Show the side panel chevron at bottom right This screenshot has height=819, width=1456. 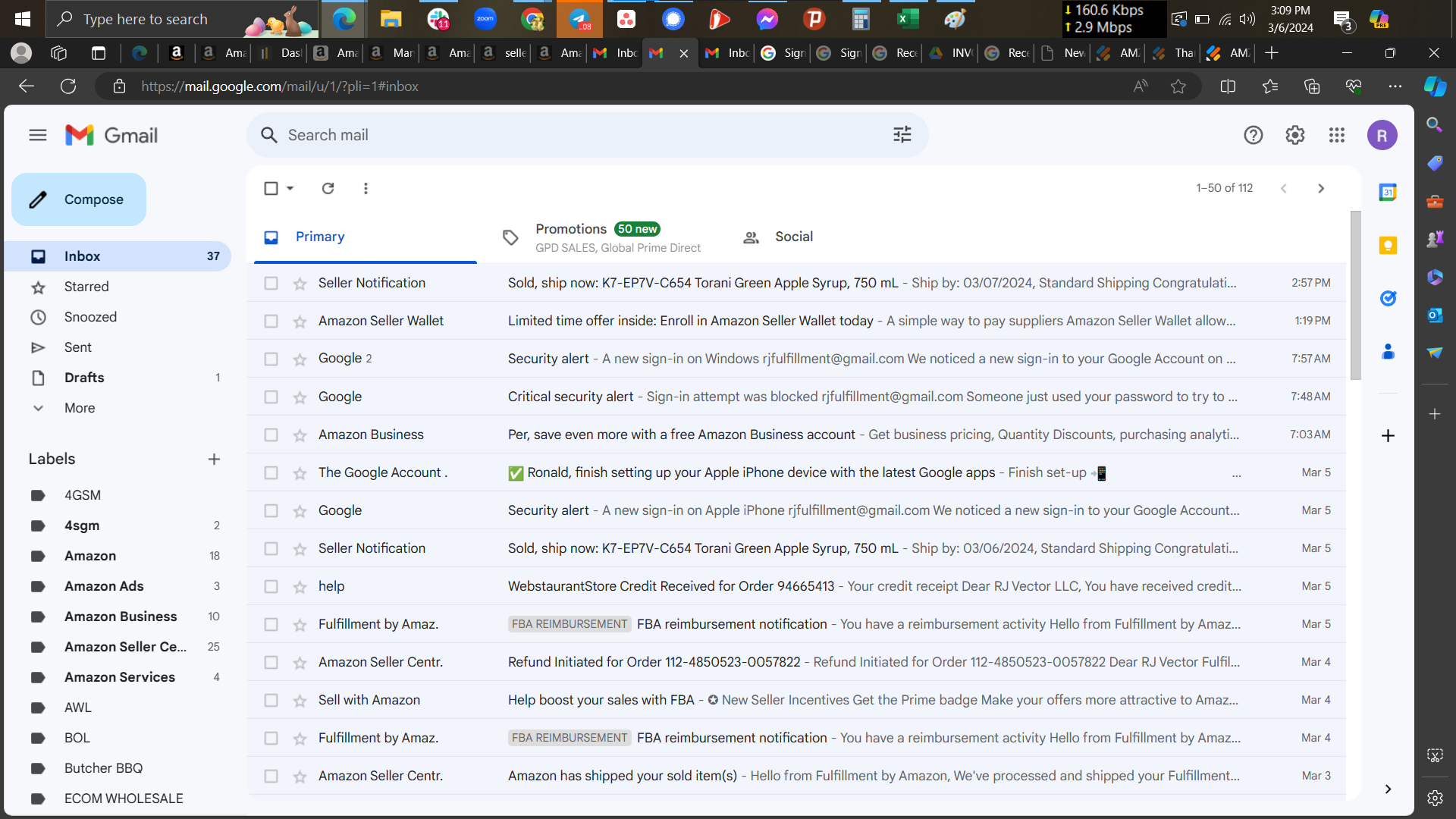pos(1388,789)
